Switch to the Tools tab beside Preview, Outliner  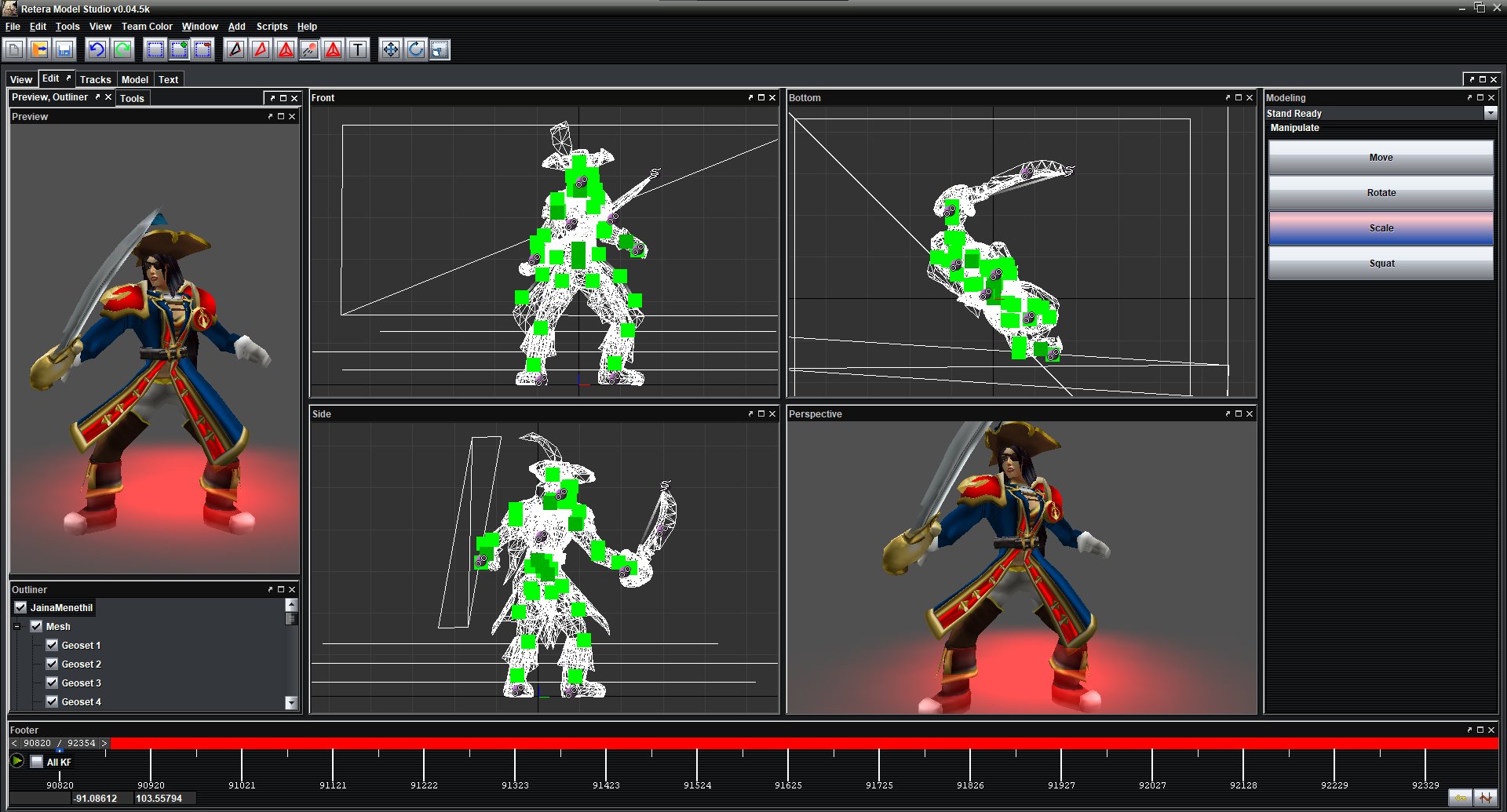point(132,99)
